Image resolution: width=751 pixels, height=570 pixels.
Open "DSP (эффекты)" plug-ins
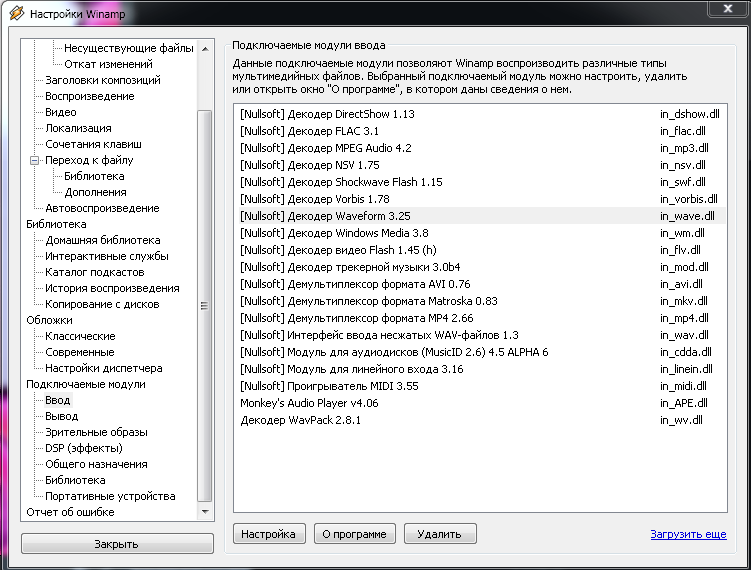click(x=84, y=448)
